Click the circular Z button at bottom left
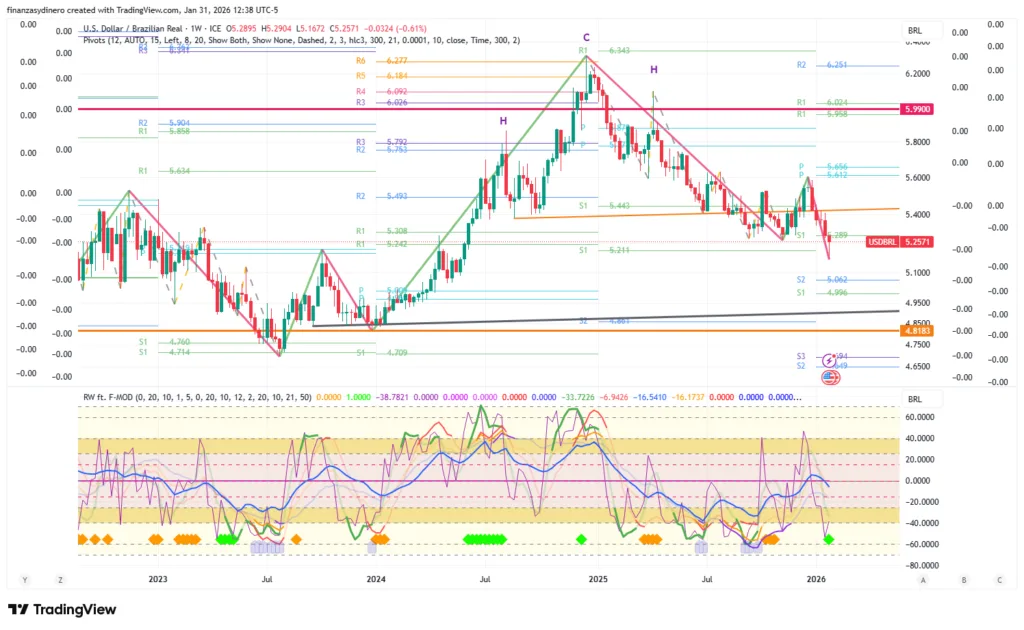Image resolution: width=1024 pixels, height=630 pixels. click(60, 579)
